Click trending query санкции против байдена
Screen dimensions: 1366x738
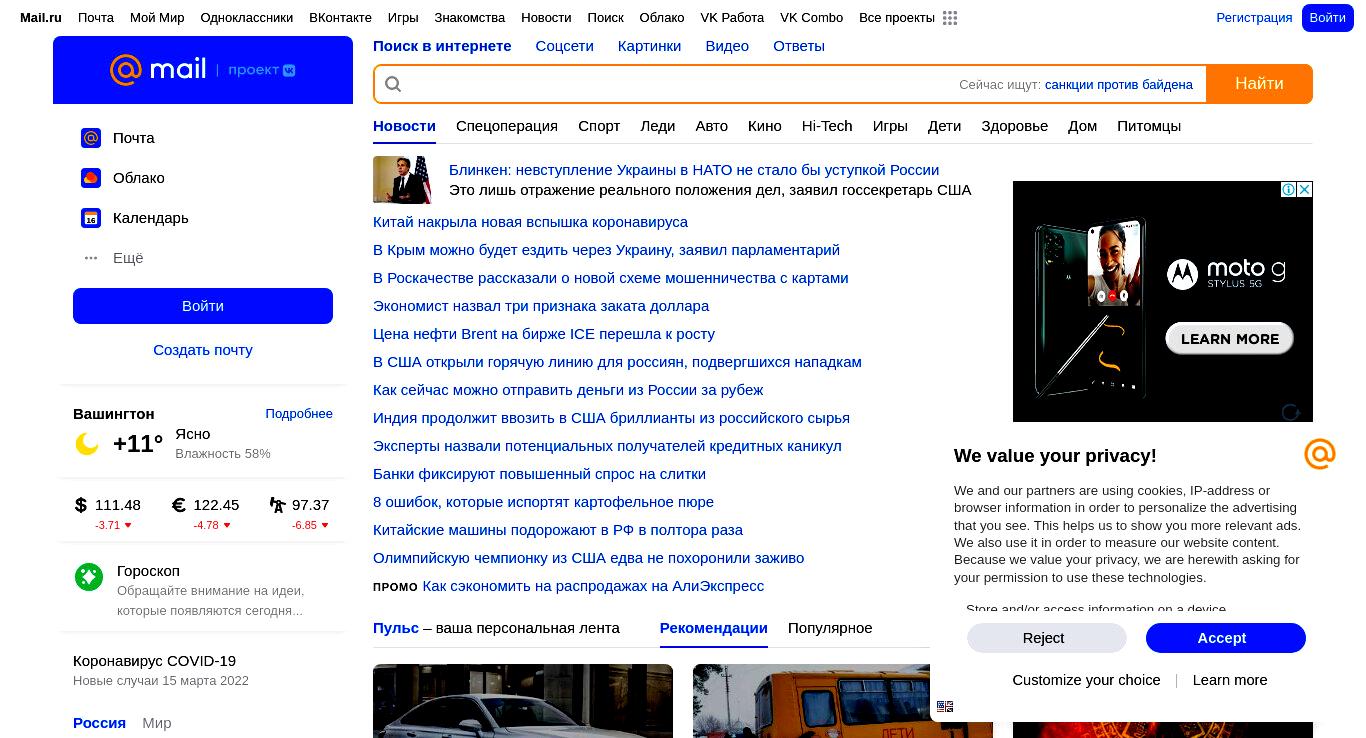[1119, 85]
